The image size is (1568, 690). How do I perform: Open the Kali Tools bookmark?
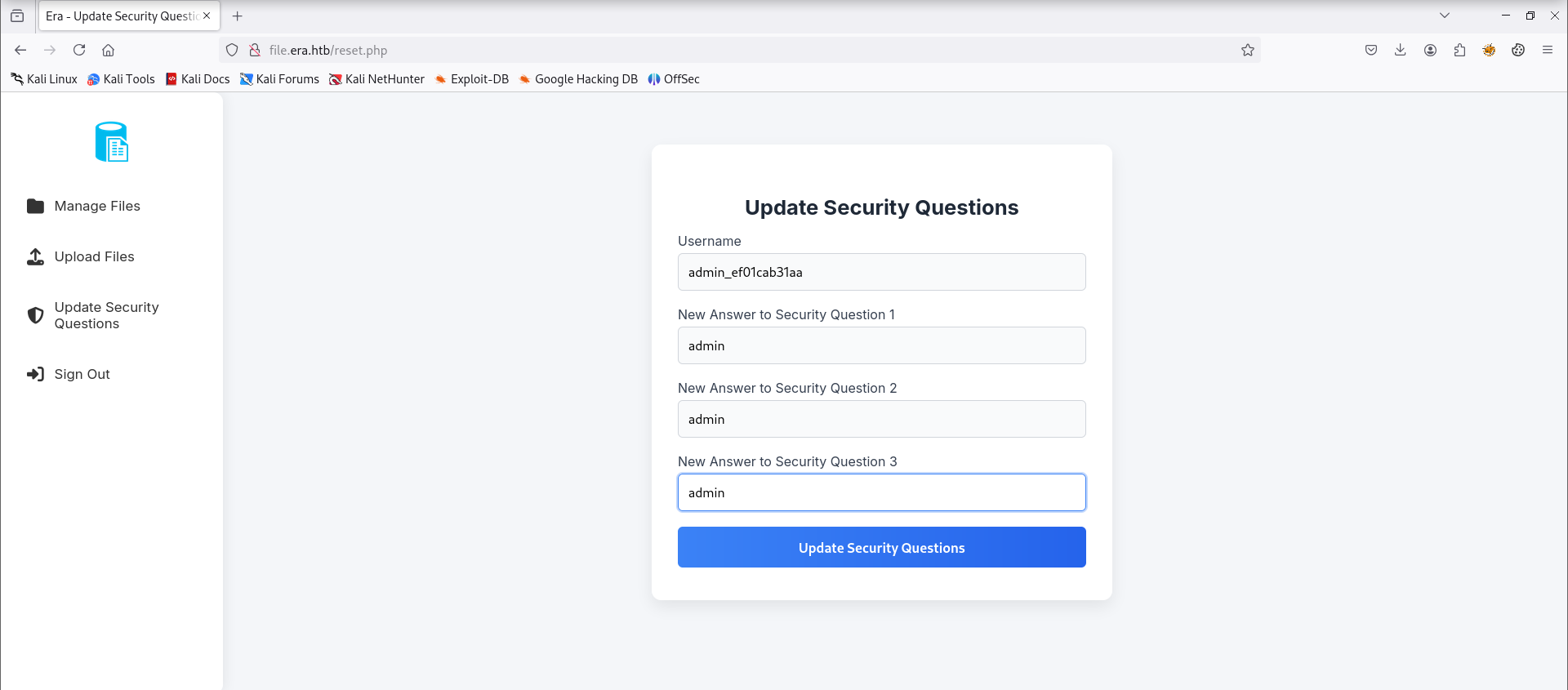[x=121, y=79]
